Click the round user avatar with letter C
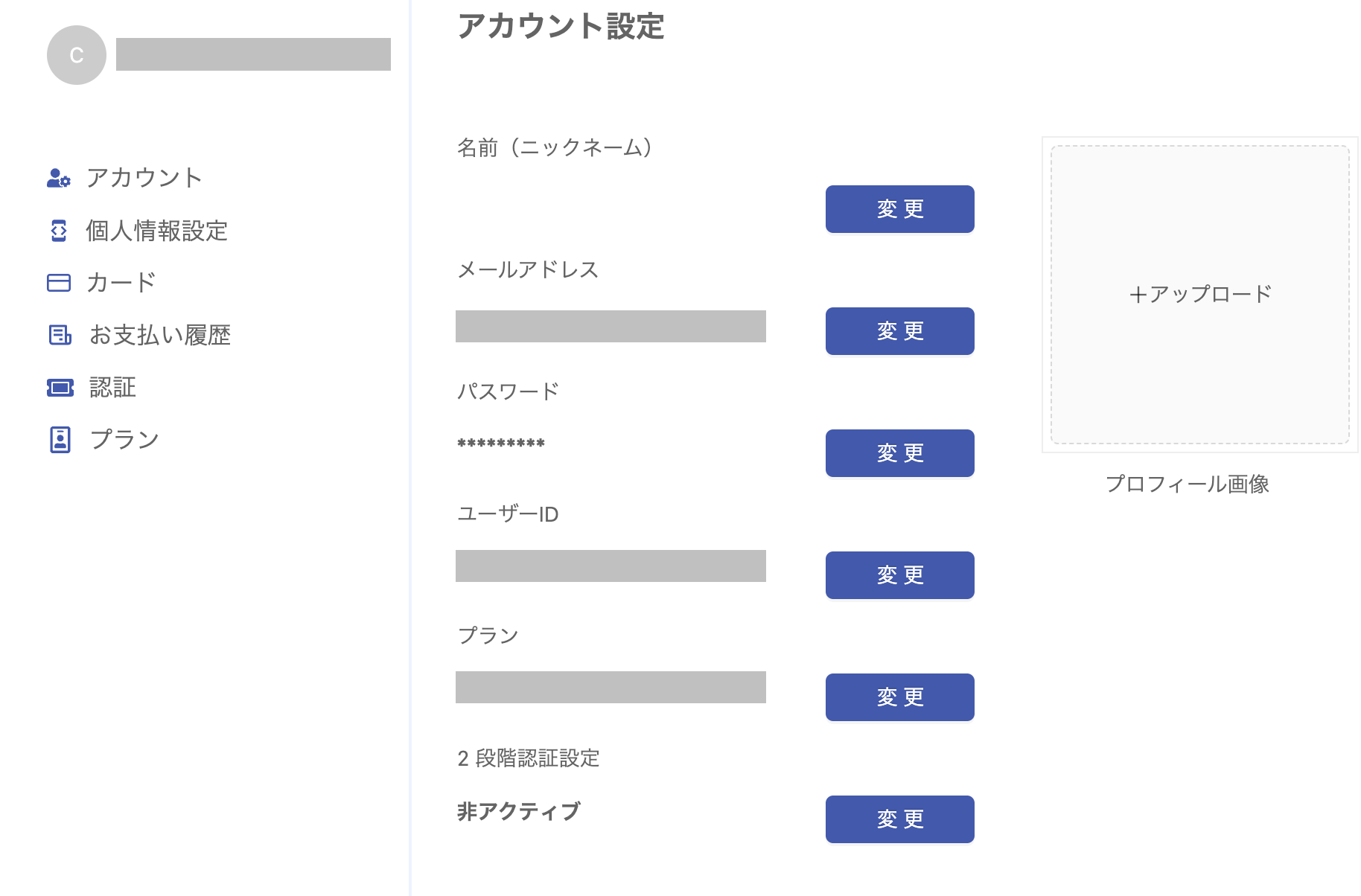Screen dimensions: 1361x896 tap(77, 55)
